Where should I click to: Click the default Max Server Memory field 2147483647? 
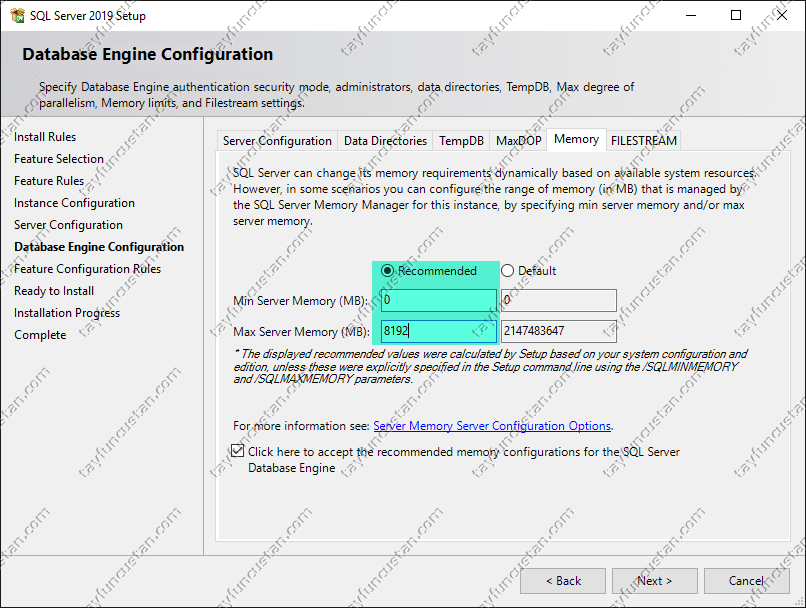click(x=559, y=331)
